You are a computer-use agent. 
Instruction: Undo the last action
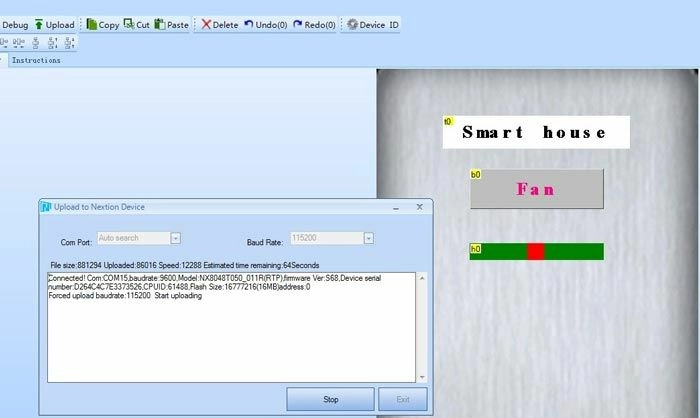pos(264,23)
